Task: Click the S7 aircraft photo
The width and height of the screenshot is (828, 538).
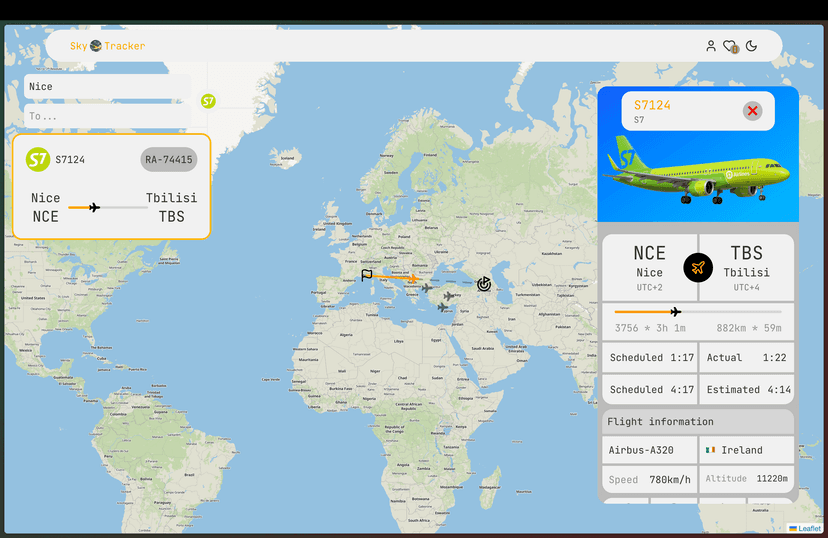Action: (x=698, y=170)
